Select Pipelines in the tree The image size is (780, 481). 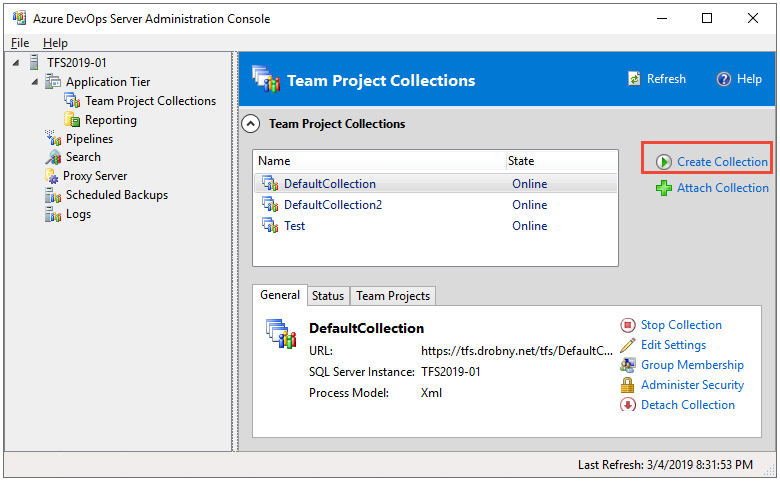pos(90,139)
